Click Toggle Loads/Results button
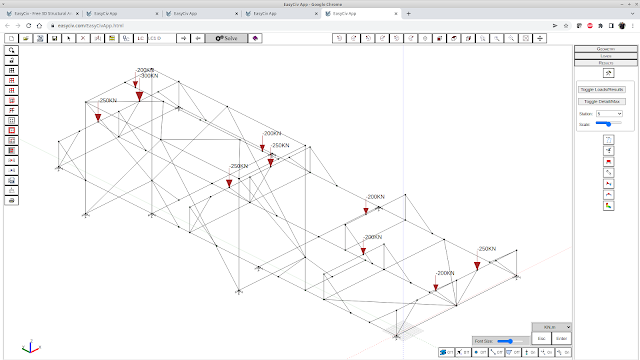Screen dimensions: 640x360 [602, 89]
